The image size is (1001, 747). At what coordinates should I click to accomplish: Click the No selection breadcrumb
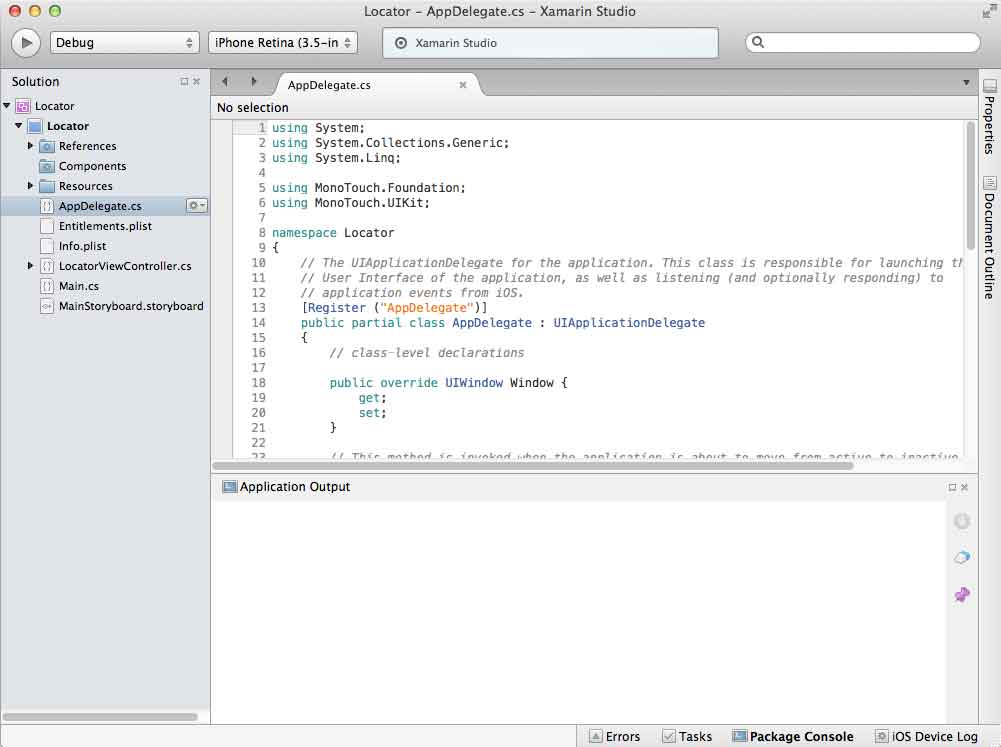(x=253, y=107)
